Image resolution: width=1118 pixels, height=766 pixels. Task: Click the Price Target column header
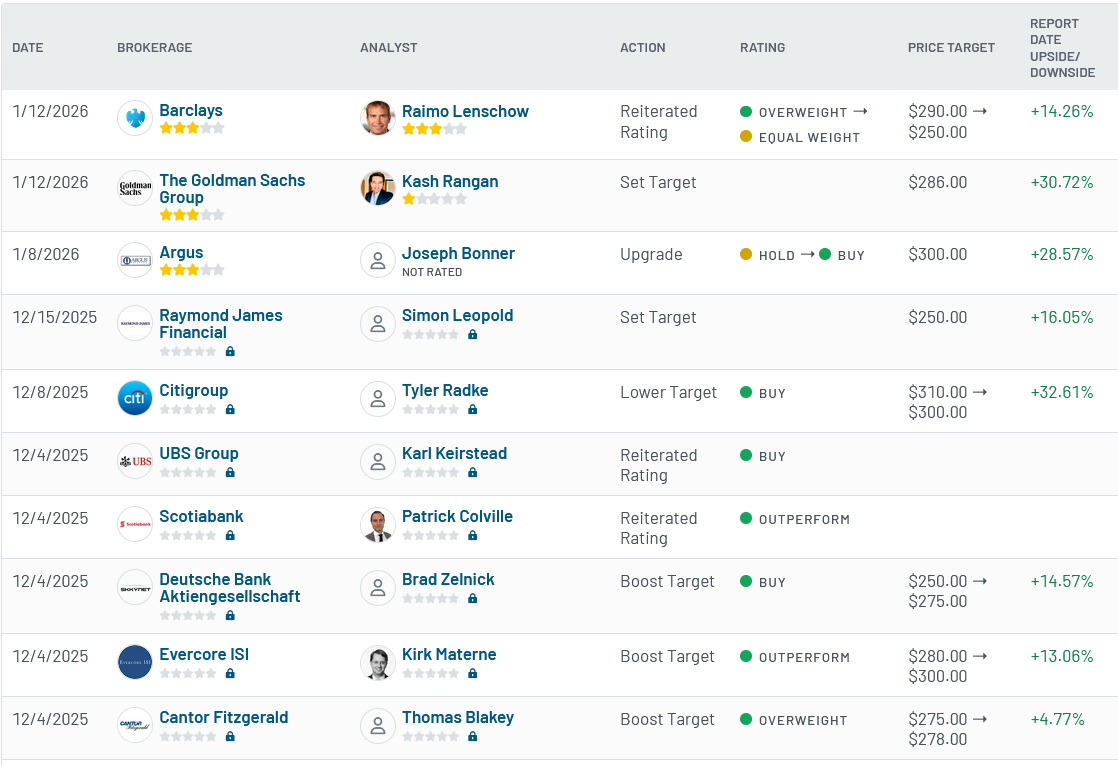[x=951, y=48]
